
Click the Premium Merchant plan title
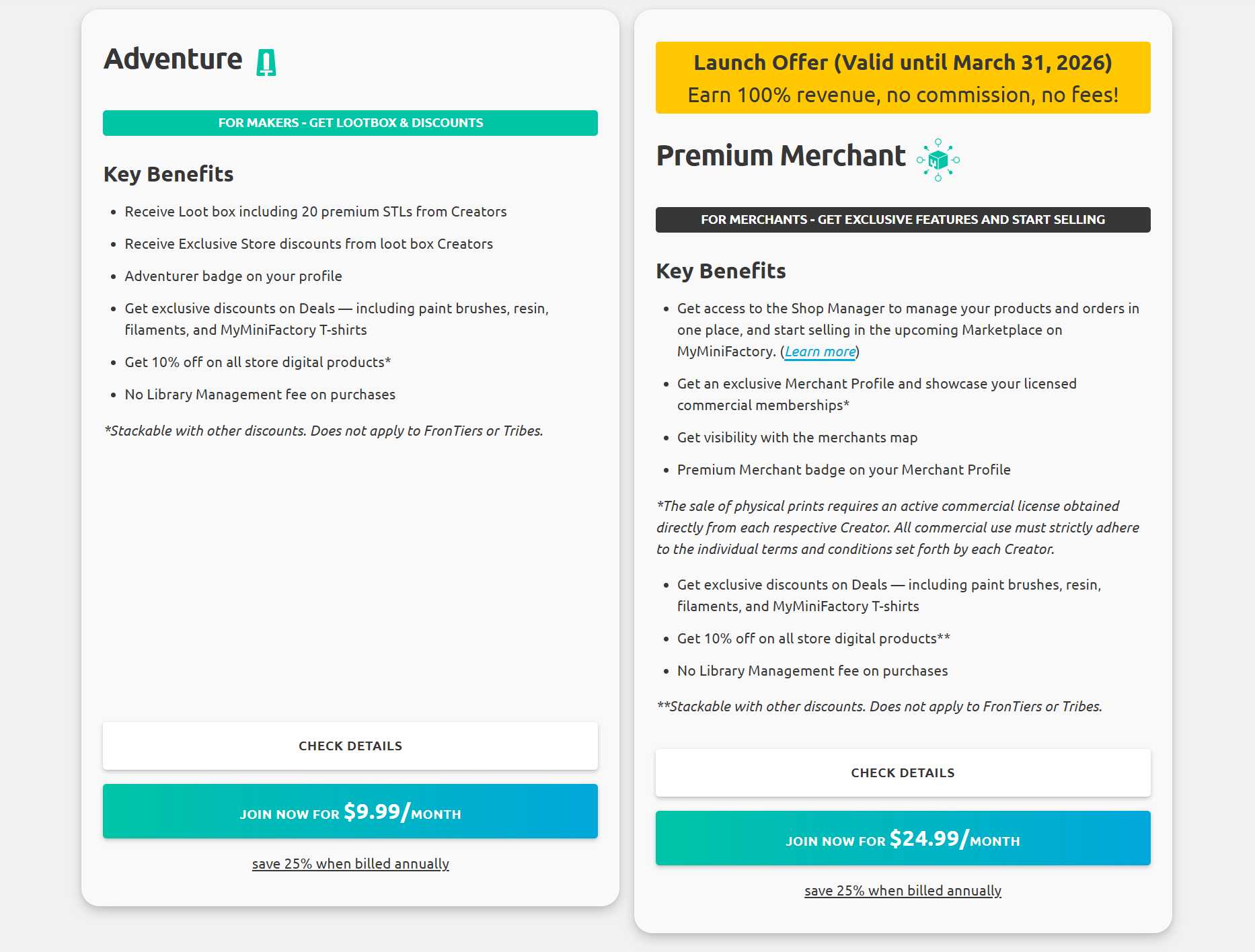781,156
